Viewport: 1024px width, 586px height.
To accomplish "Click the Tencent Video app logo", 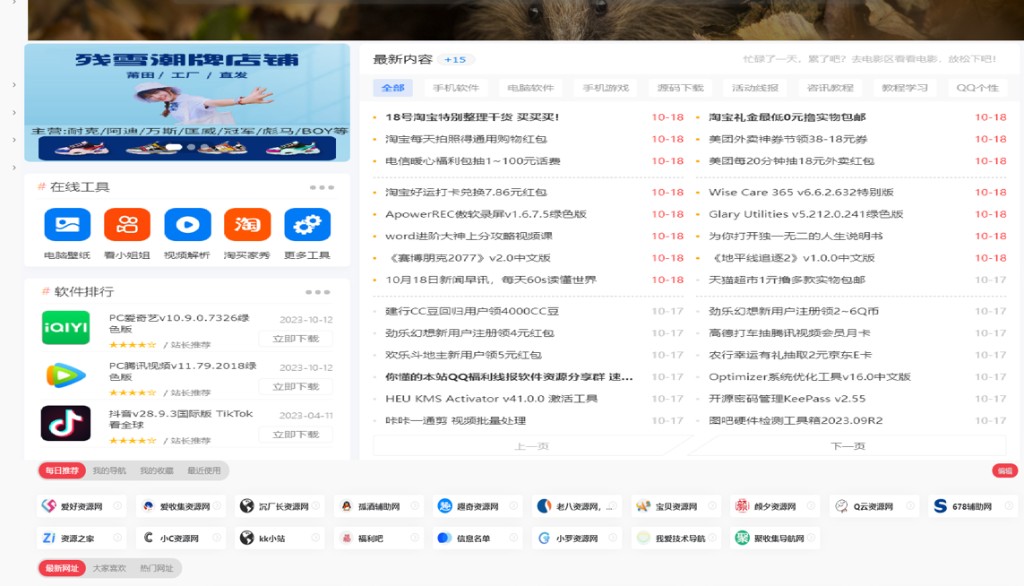I will click(65, 376).
